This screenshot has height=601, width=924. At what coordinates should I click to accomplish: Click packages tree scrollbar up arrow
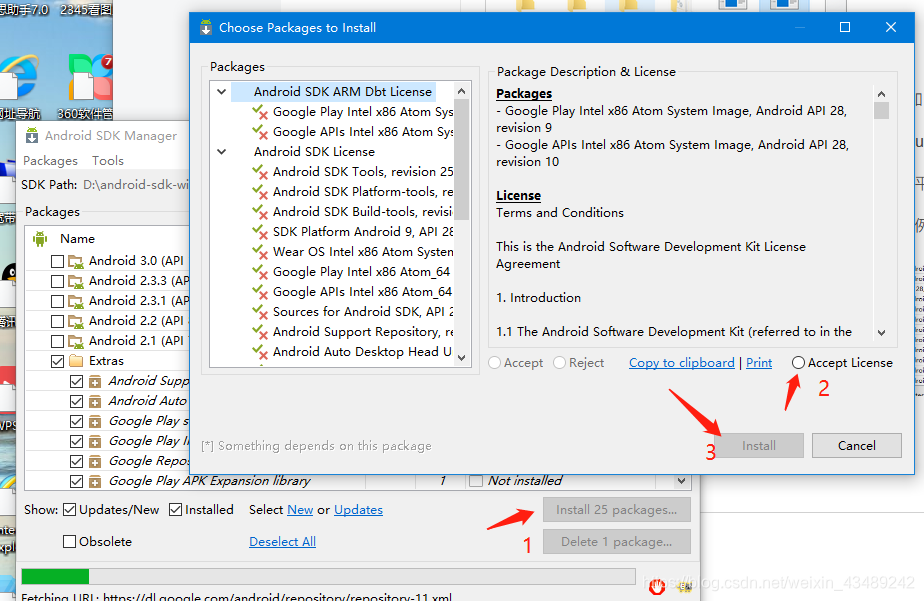[461, 91]
